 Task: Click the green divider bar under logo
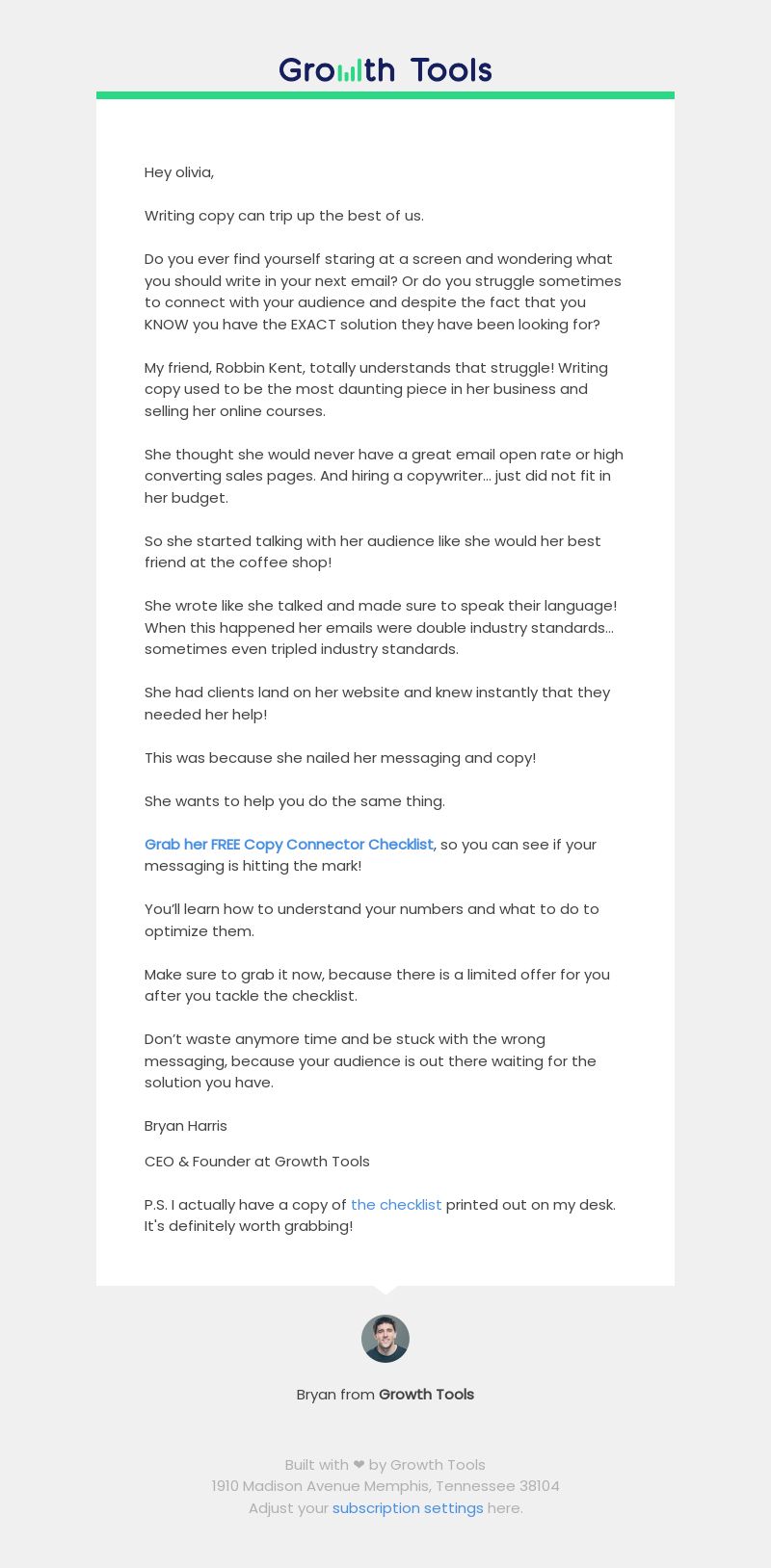pyautogui.click(x=385, y=95)
